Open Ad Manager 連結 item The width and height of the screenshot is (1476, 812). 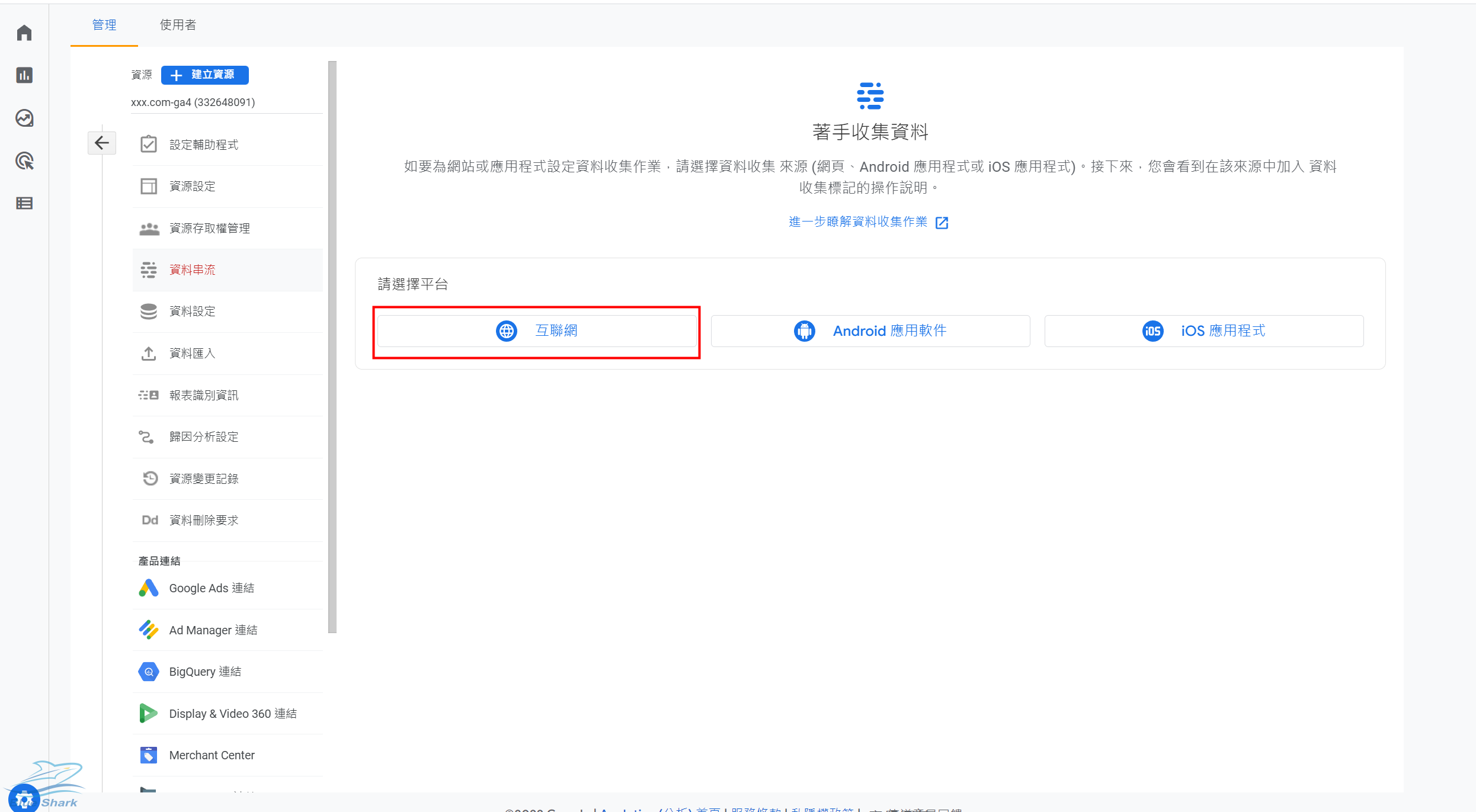(228, 630)
